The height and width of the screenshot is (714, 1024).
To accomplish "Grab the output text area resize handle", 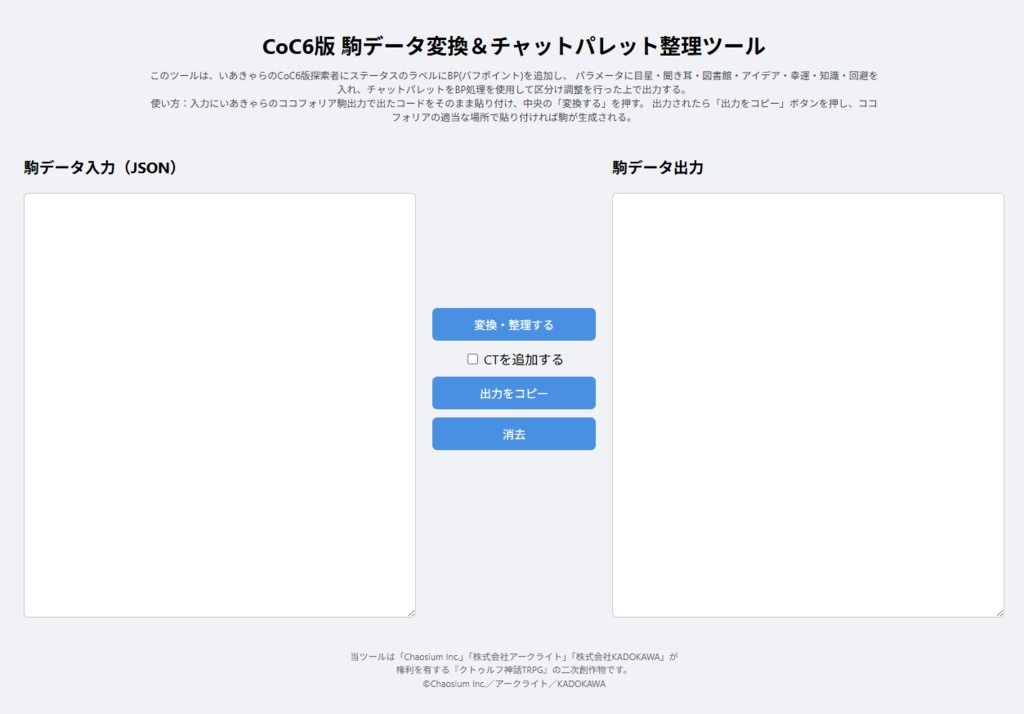I will pyautogui.click(x=999, y=612).
